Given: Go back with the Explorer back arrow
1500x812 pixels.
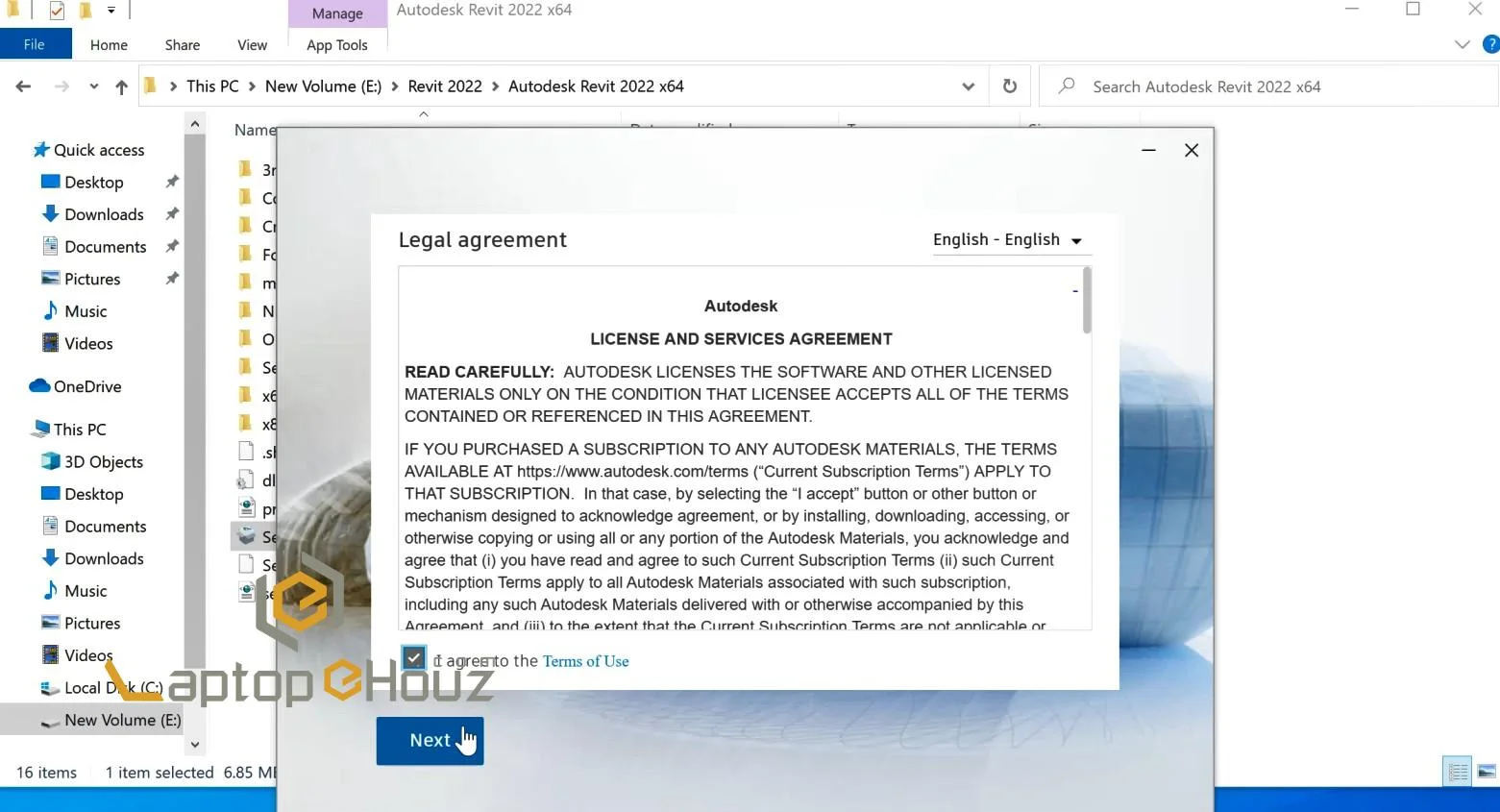Looking at the screenshot, I should click(24, 86).
